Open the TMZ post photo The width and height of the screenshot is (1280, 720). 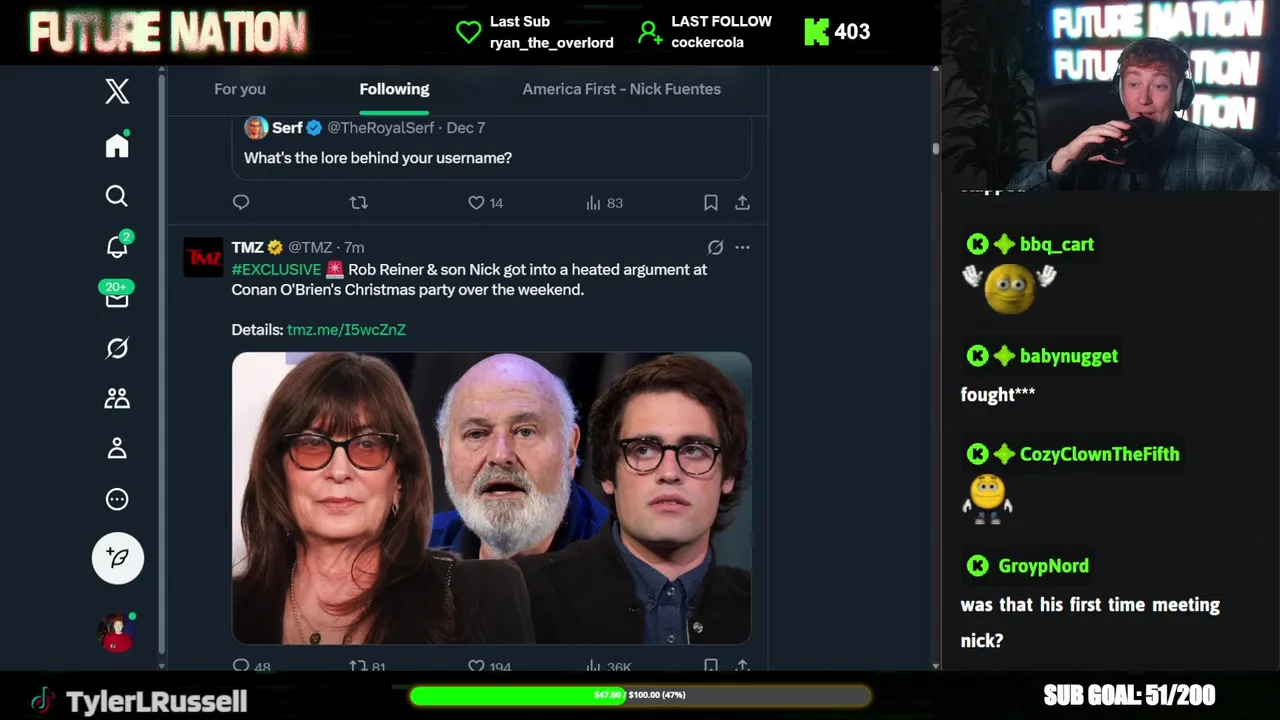pos(491,497)
